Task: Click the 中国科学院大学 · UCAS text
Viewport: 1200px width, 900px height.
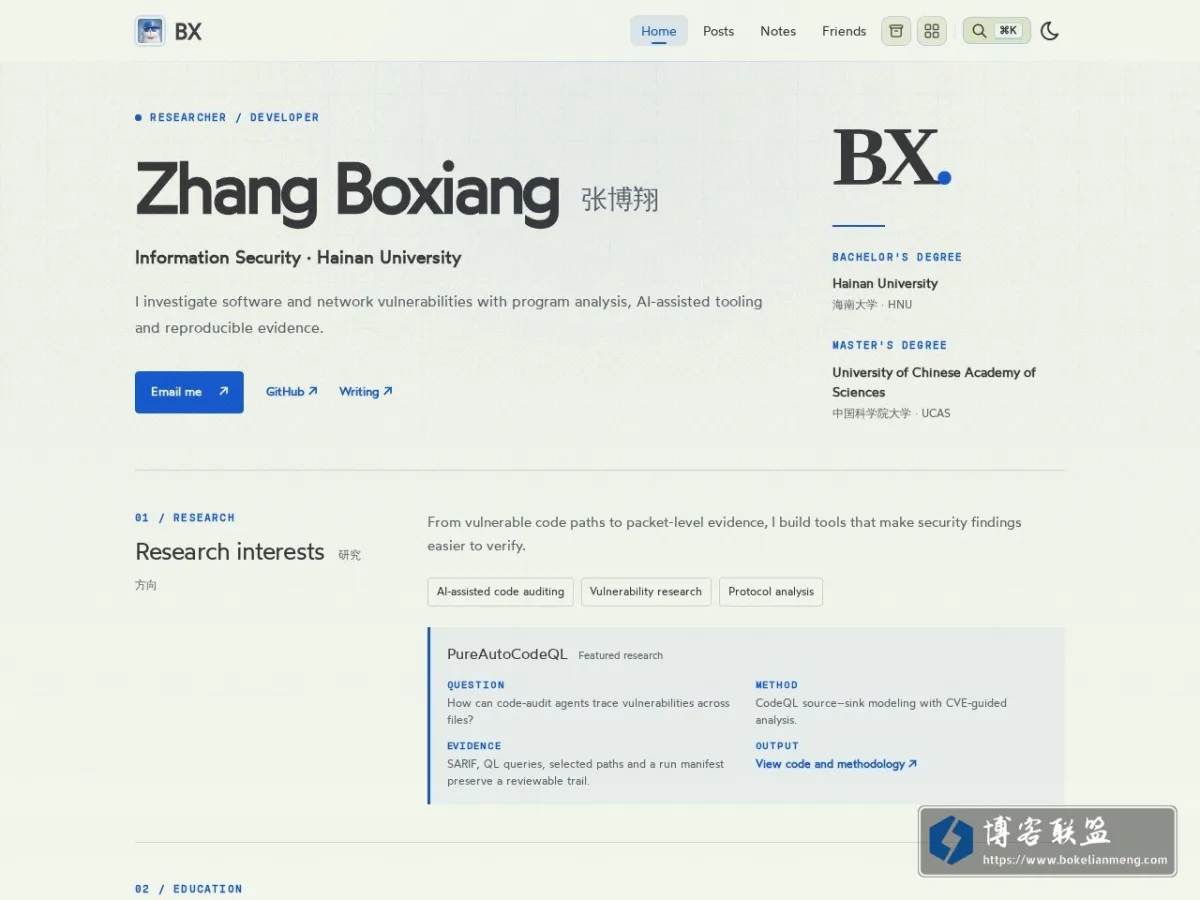Action: pyautogui.click(x=891, y=413)
